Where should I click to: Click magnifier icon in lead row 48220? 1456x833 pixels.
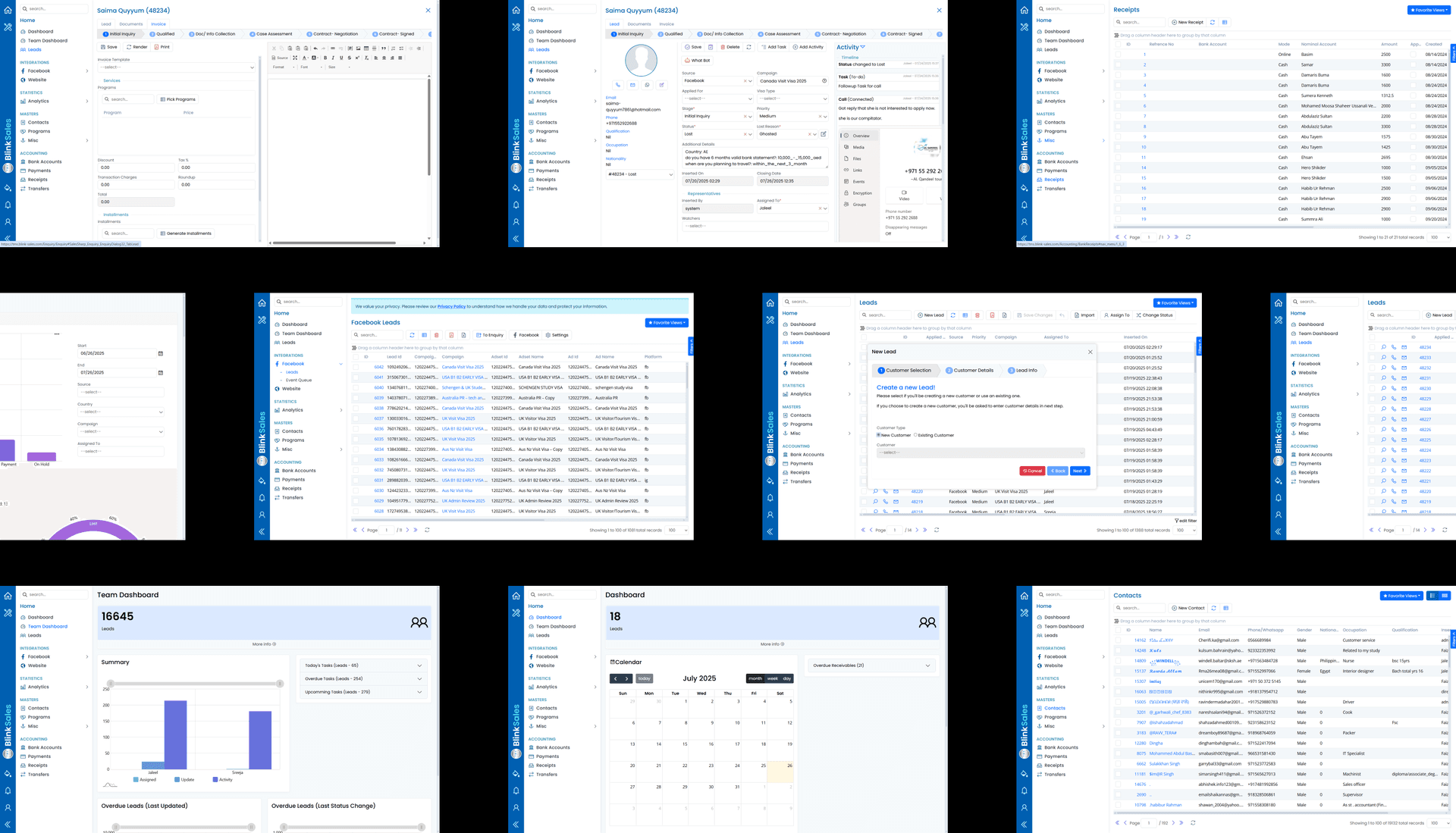875,491
